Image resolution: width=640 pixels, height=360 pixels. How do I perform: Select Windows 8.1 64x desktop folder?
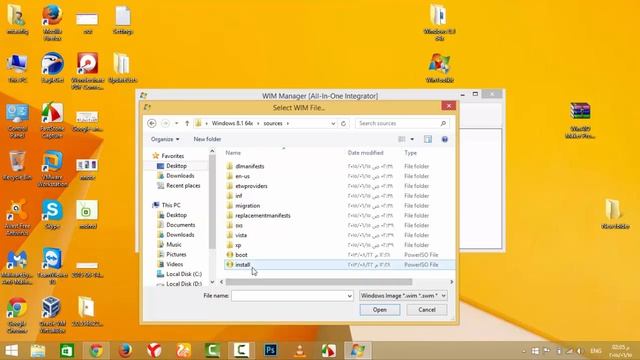pyautogui.click(x=440, y=22)
